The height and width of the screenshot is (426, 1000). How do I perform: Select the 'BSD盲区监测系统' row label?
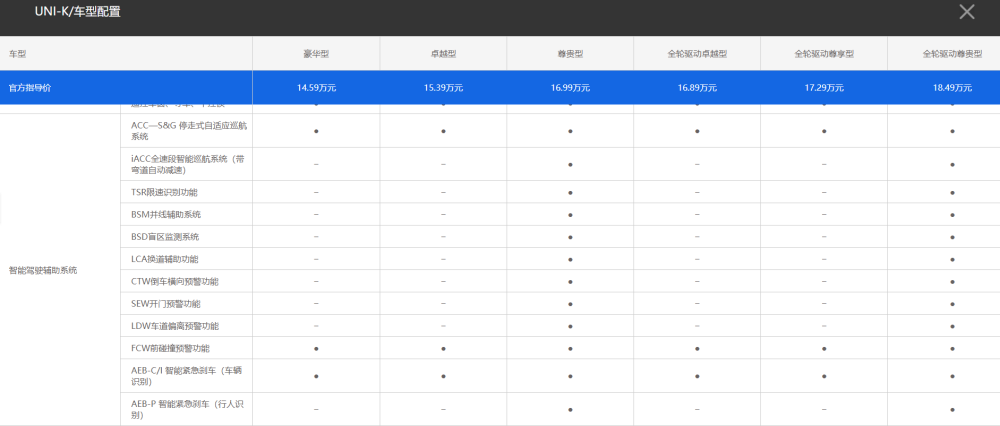(x=165, y=237)
